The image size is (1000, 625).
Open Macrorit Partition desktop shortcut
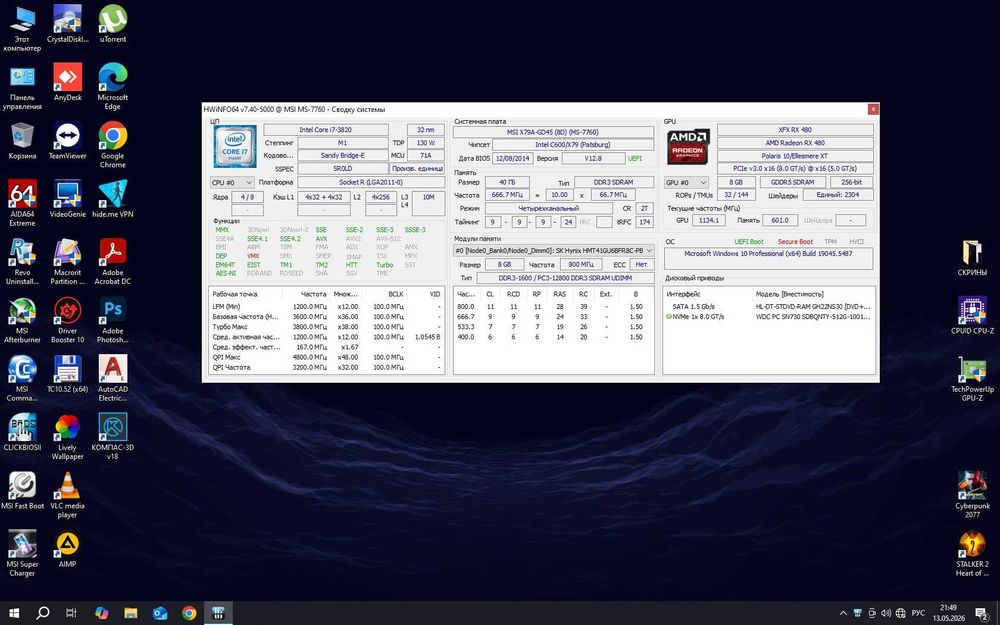click(68, 261)
